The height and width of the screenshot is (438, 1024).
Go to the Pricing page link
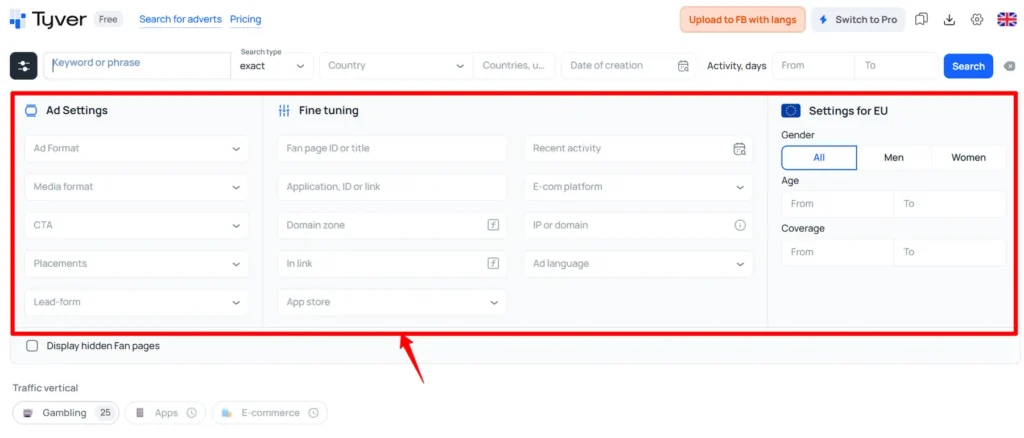246,20
